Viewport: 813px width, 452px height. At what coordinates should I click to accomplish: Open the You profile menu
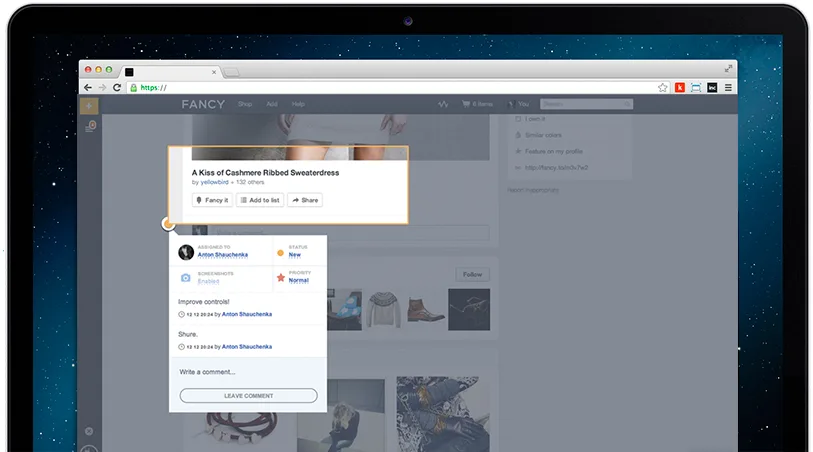pyautogui.click(x=518, y=104)
